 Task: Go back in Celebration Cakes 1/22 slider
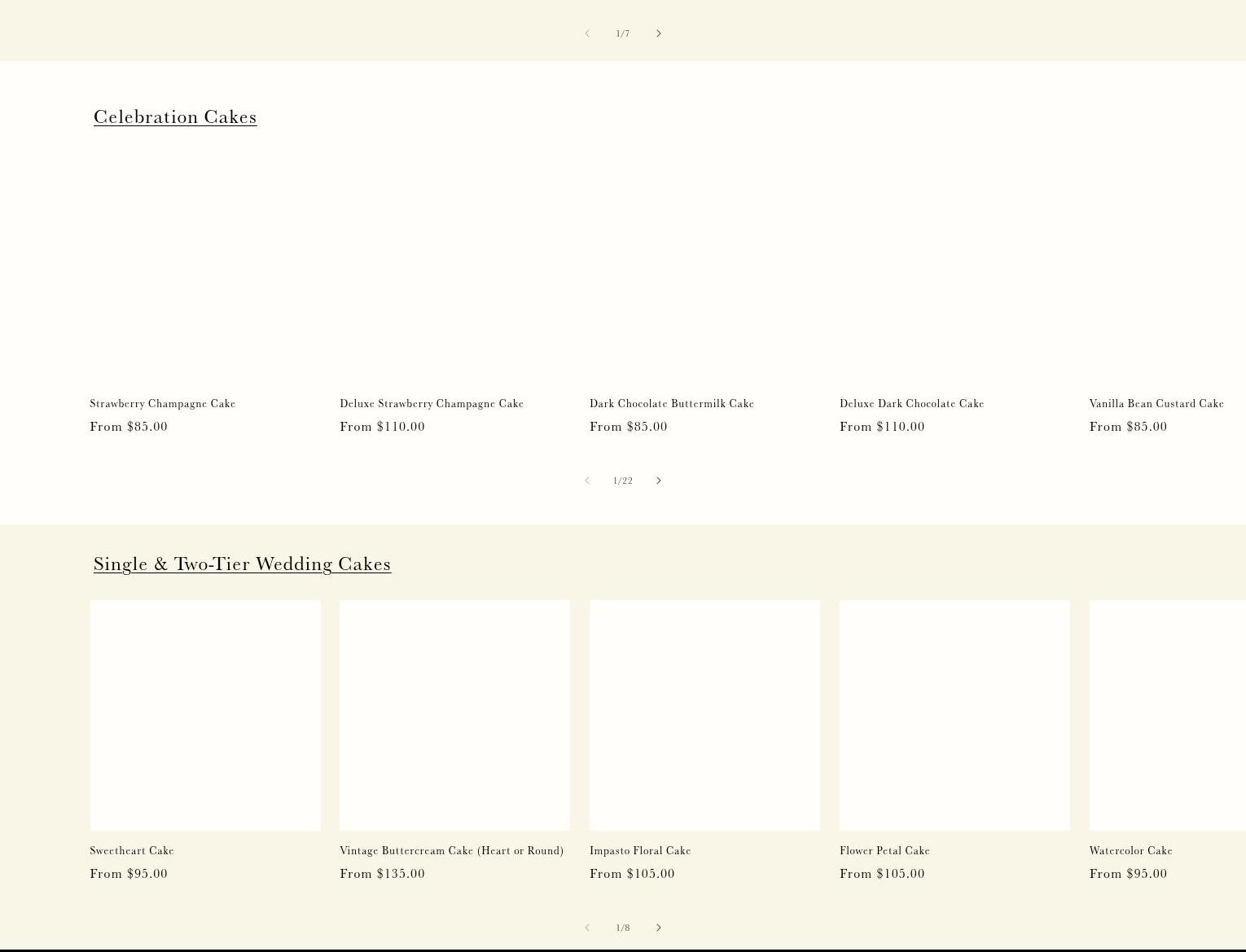click(x=586, y=480)
